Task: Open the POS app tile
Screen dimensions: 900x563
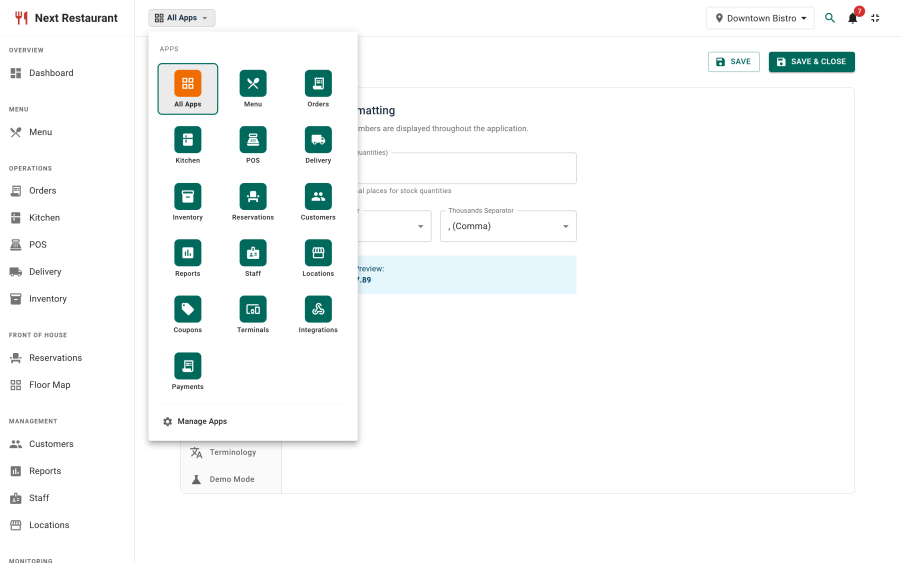Action: pos(253,145)
